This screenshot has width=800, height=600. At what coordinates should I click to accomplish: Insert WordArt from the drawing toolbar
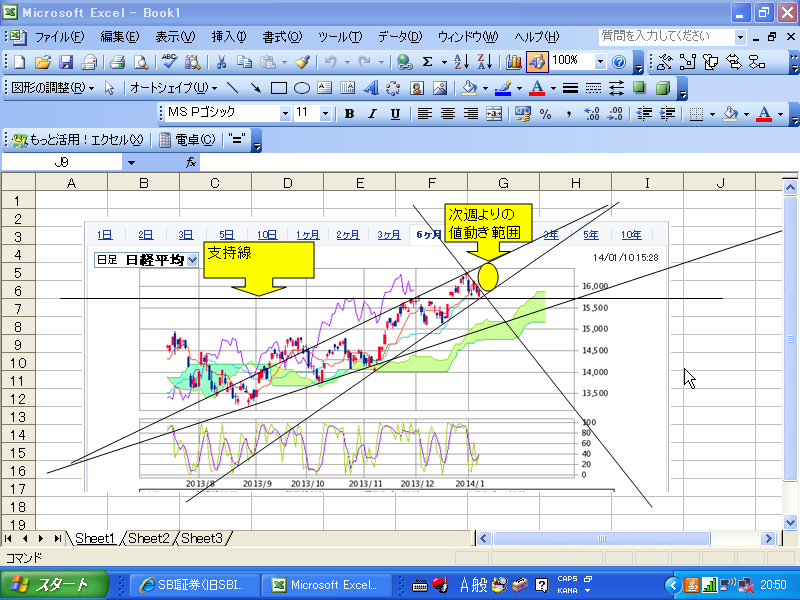point(371,88)
